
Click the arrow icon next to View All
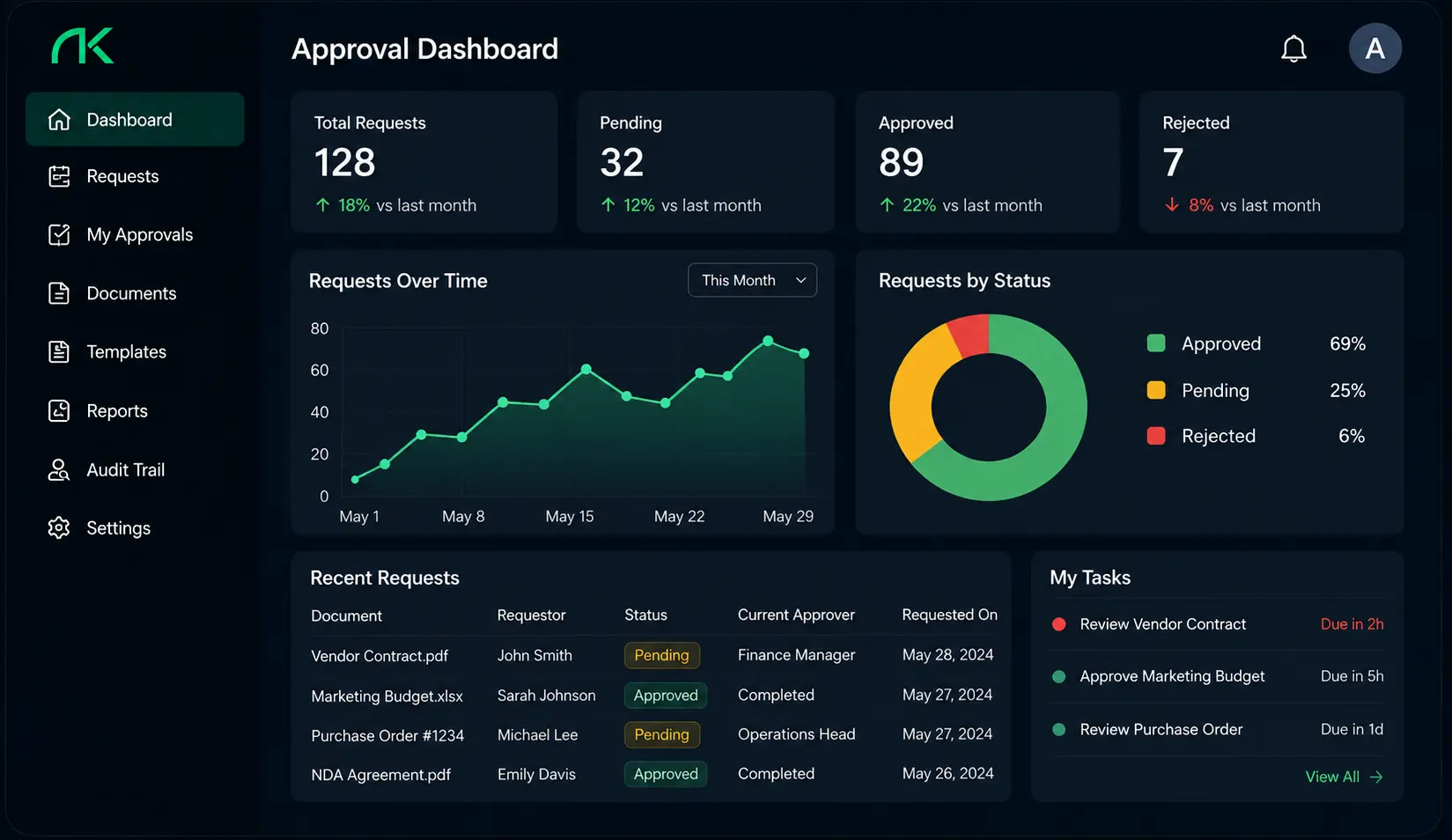coord(1377,777)
